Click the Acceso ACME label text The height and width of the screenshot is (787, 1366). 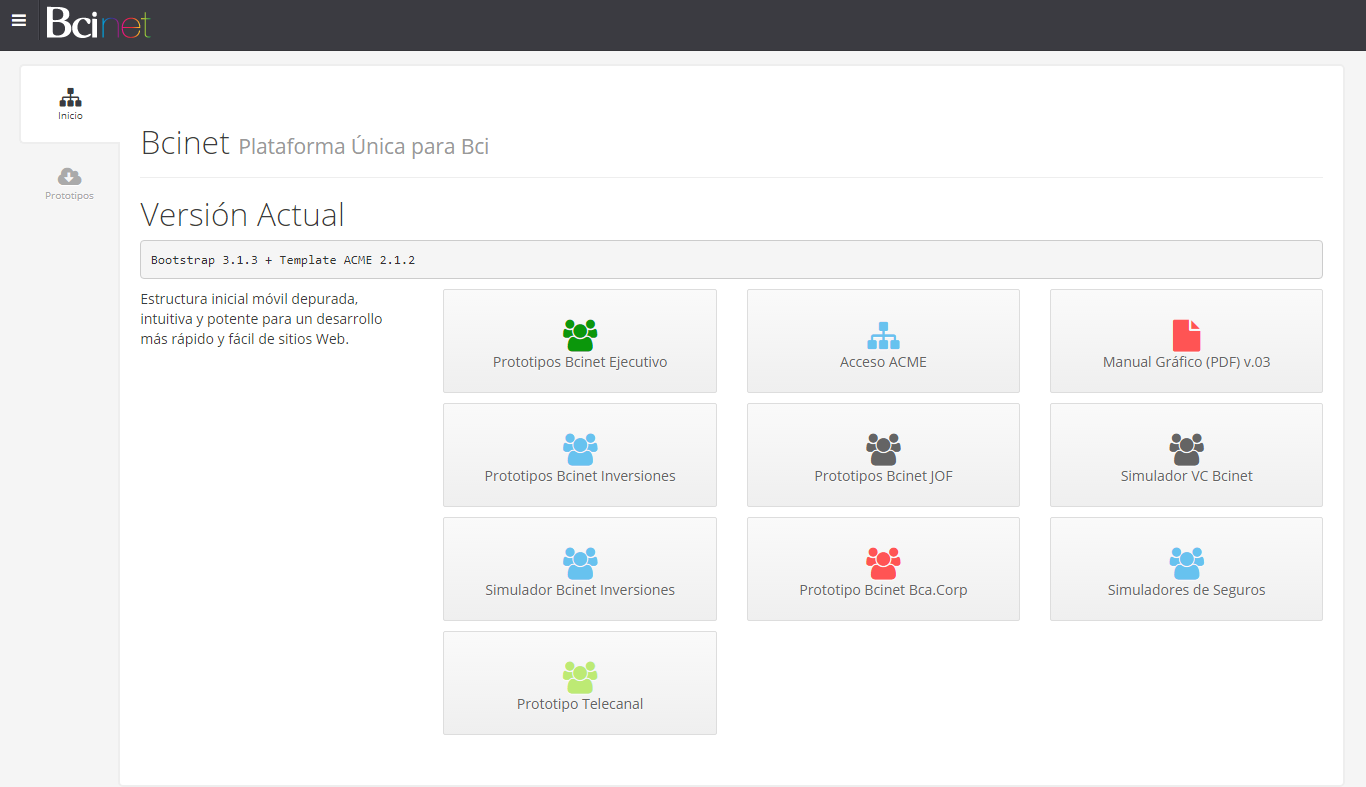883,362
